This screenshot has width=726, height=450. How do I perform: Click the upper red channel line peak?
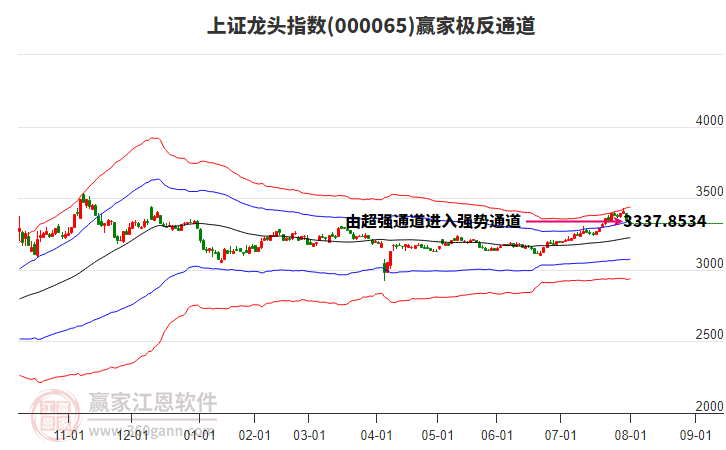pos(154,138)
